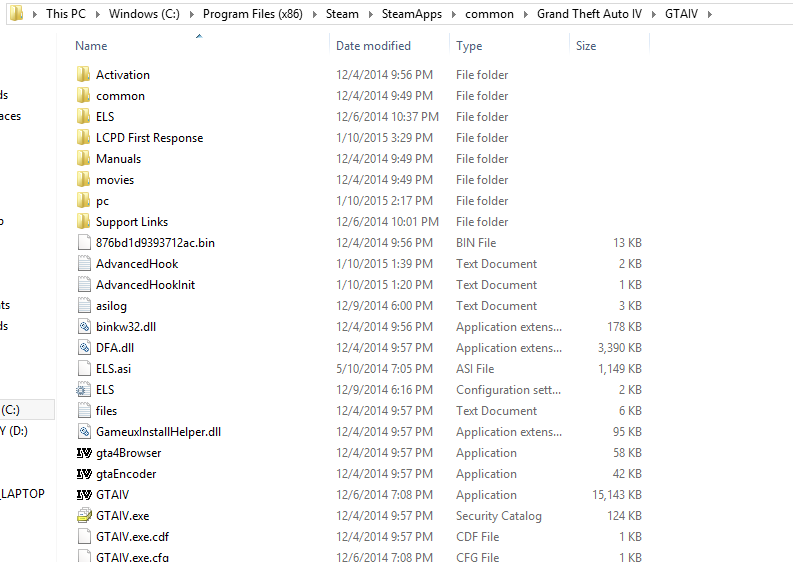The width and height of the screenshot is (793, 573).
Task: Select LAPTOP entry in navigation pane
Action: click(23, 494)
